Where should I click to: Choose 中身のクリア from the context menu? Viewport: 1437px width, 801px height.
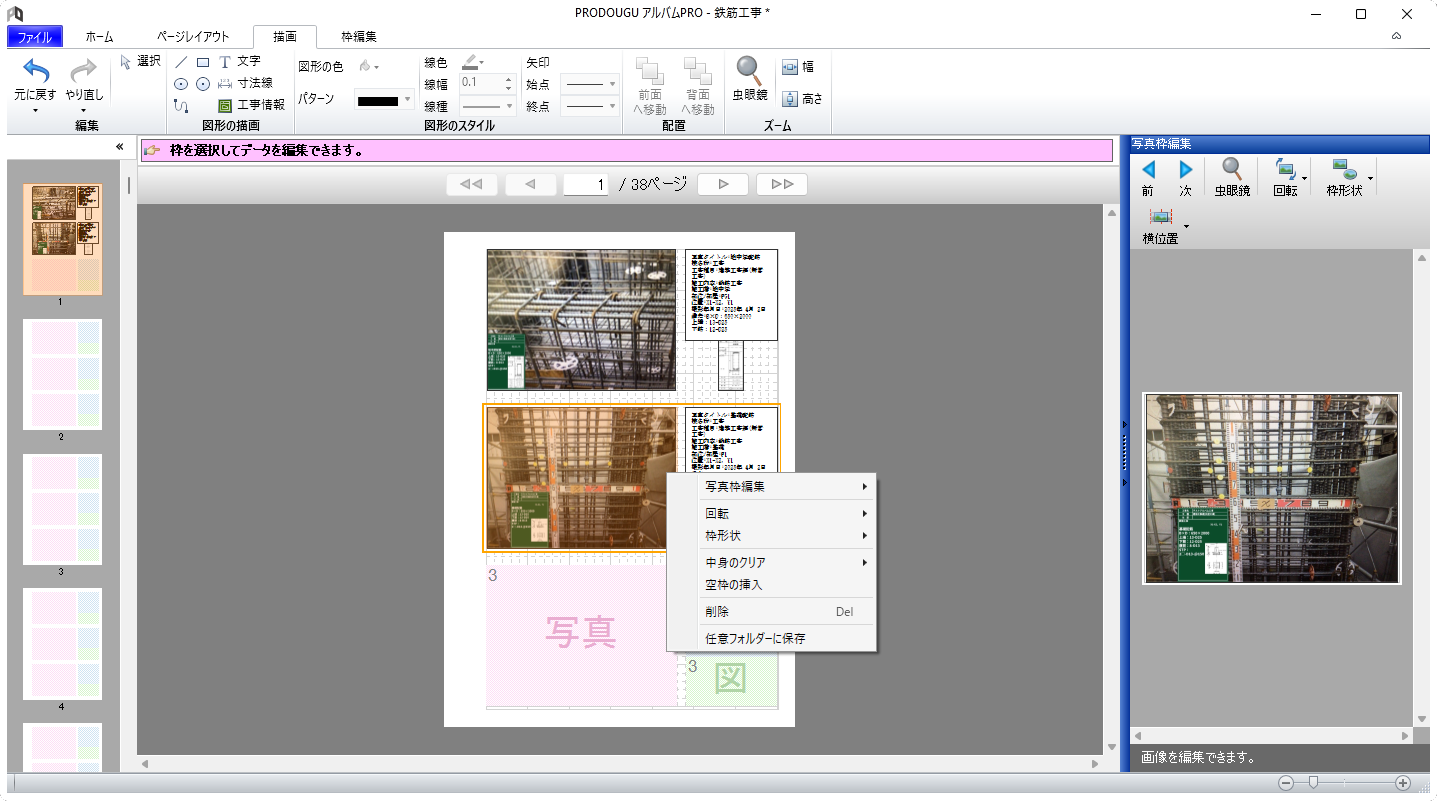pyautogui.click(x=734, y=561)
